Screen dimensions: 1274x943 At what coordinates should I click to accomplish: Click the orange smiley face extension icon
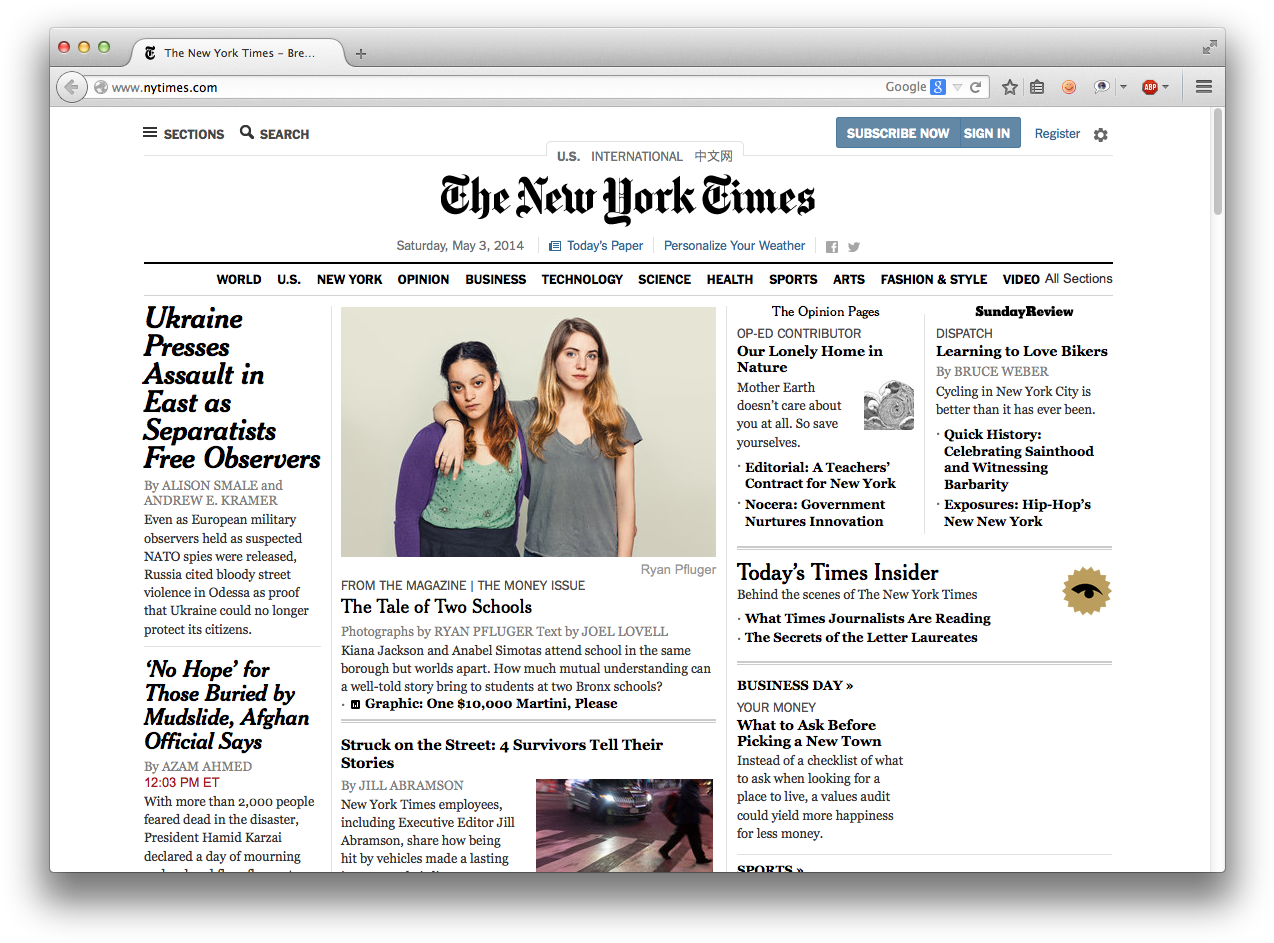click(x=1069, y=87)
